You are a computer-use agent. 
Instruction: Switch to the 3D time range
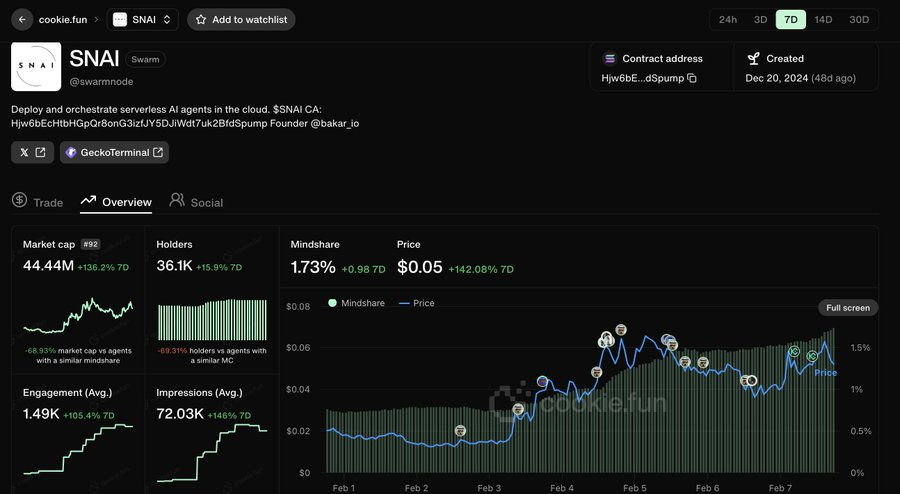tap(760, 19)
